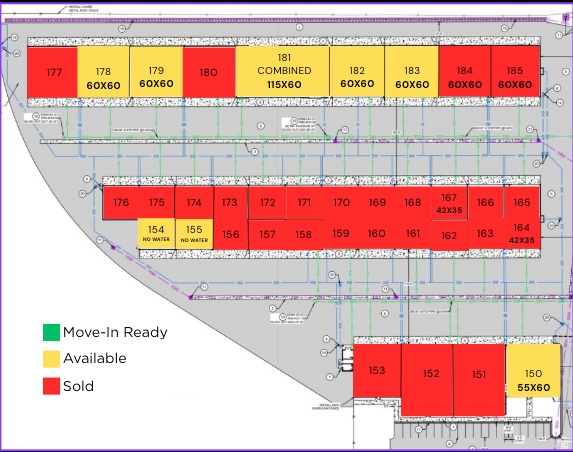Click unit 162 block

click(449, 235)
